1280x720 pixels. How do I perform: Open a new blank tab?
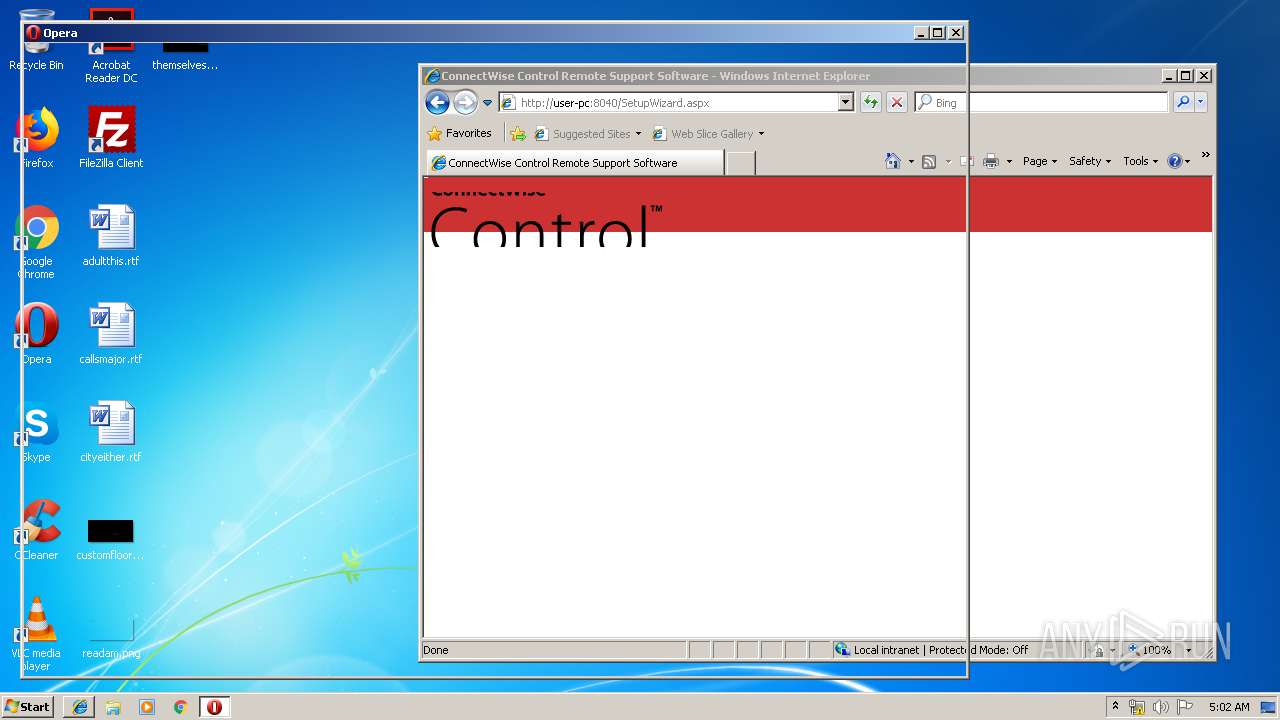(739, 163)
